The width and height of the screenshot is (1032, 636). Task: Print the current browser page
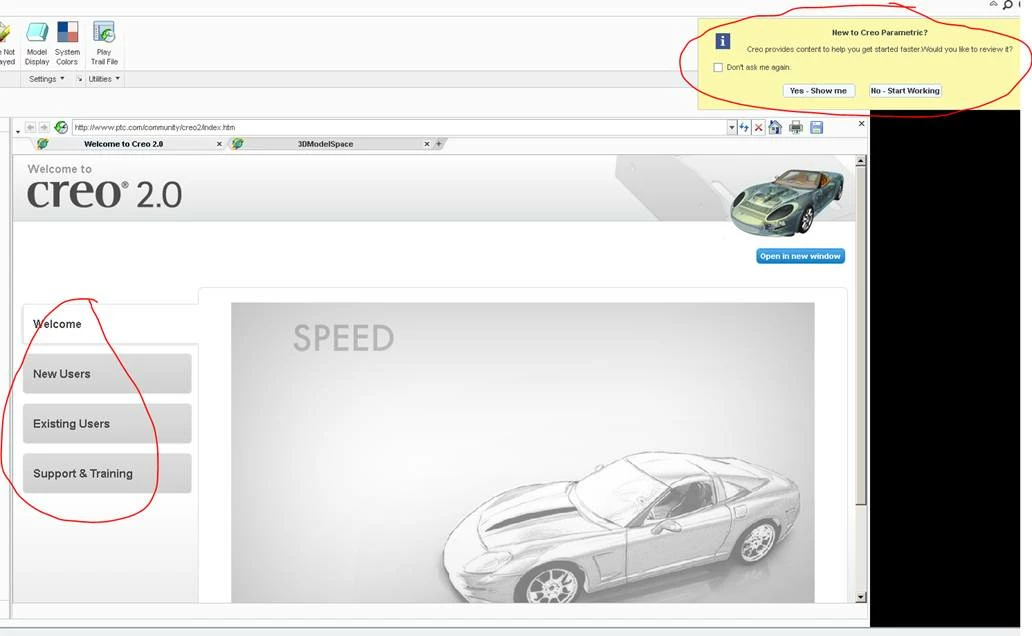[x=796, y=127]
